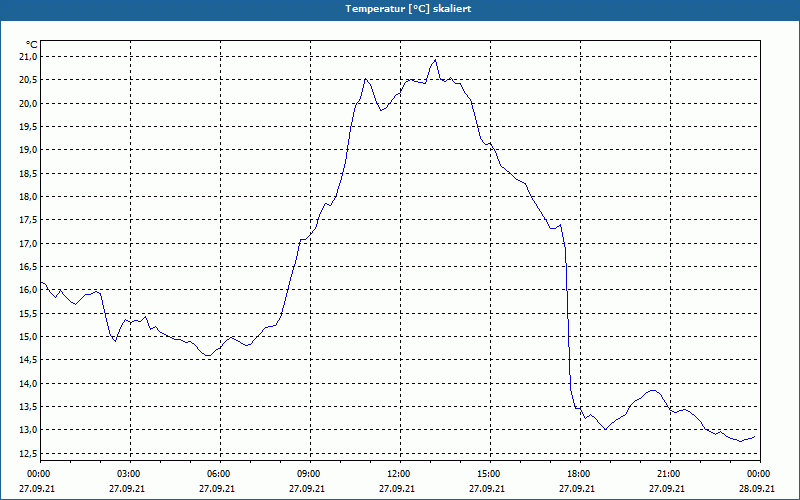Image resolution: width=800 pixels, height=500 pixels.
Task: Click the "18:00" time label
Action: [580, 474]
